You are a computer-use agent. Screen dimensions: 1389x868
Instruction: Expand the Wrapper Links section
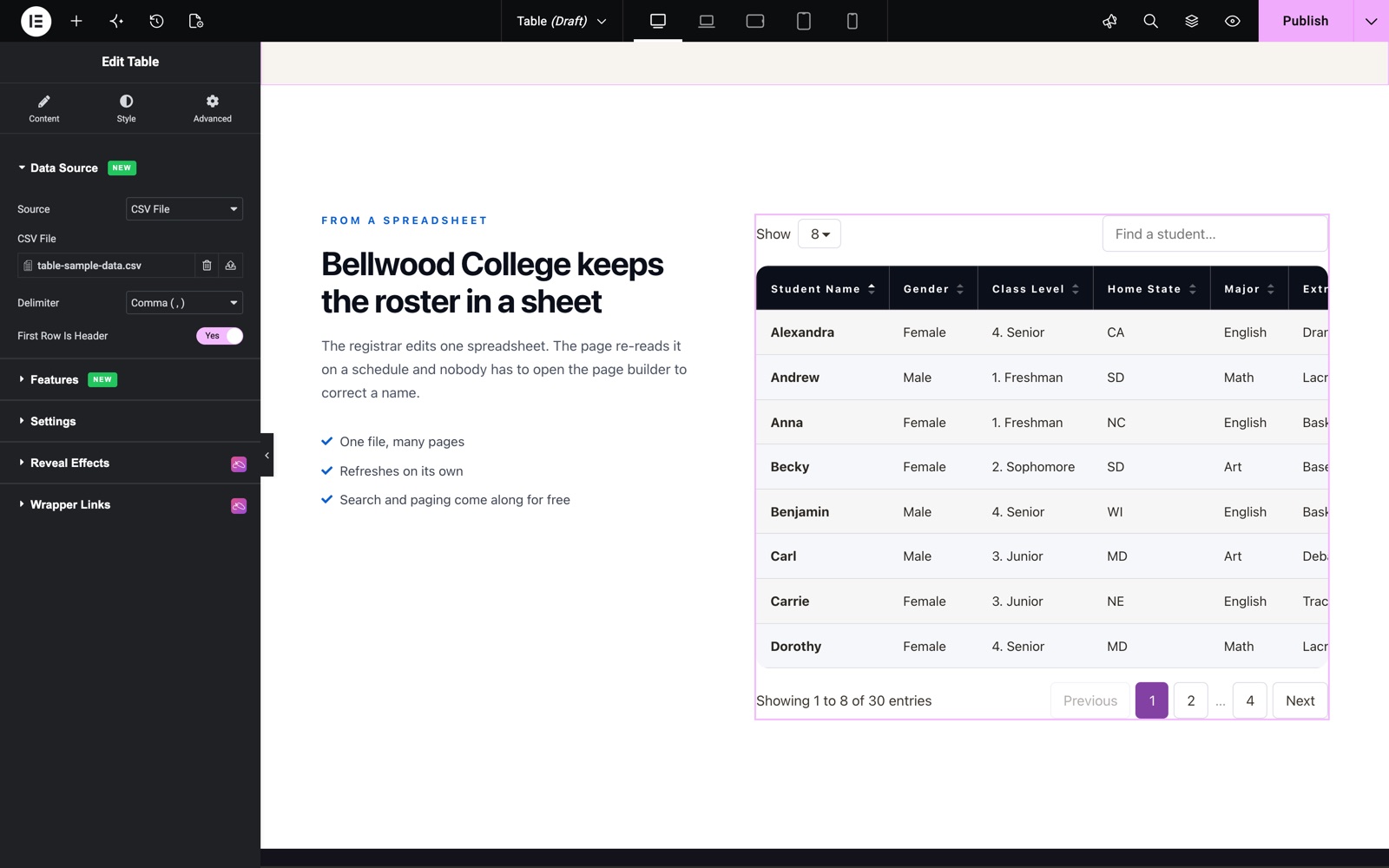(x=130, y=504)
